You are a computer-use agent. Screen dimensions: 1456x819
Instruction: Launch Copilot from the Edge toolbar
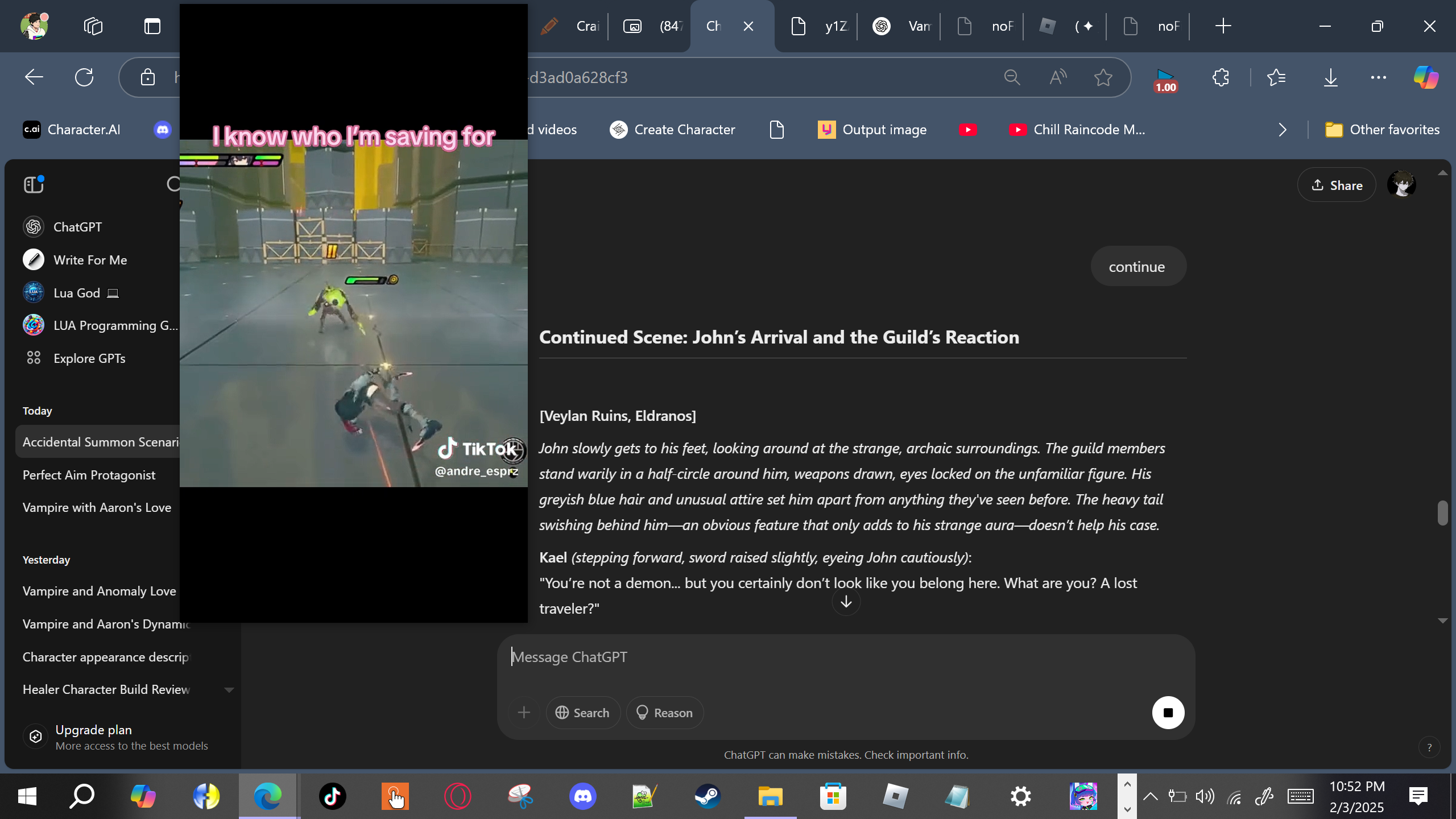1426,77
